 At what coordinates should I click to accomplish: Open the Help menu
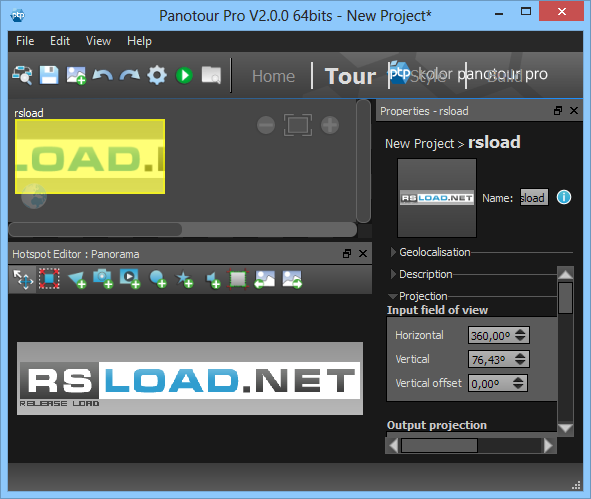tap(139, 41)
